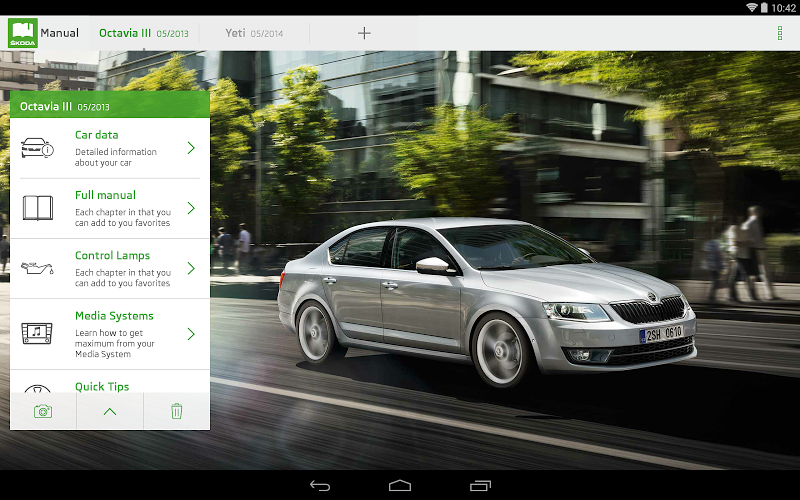Viewport: 800px width, 500px height.
Task: Open Car data car icon
Action: 37,148
